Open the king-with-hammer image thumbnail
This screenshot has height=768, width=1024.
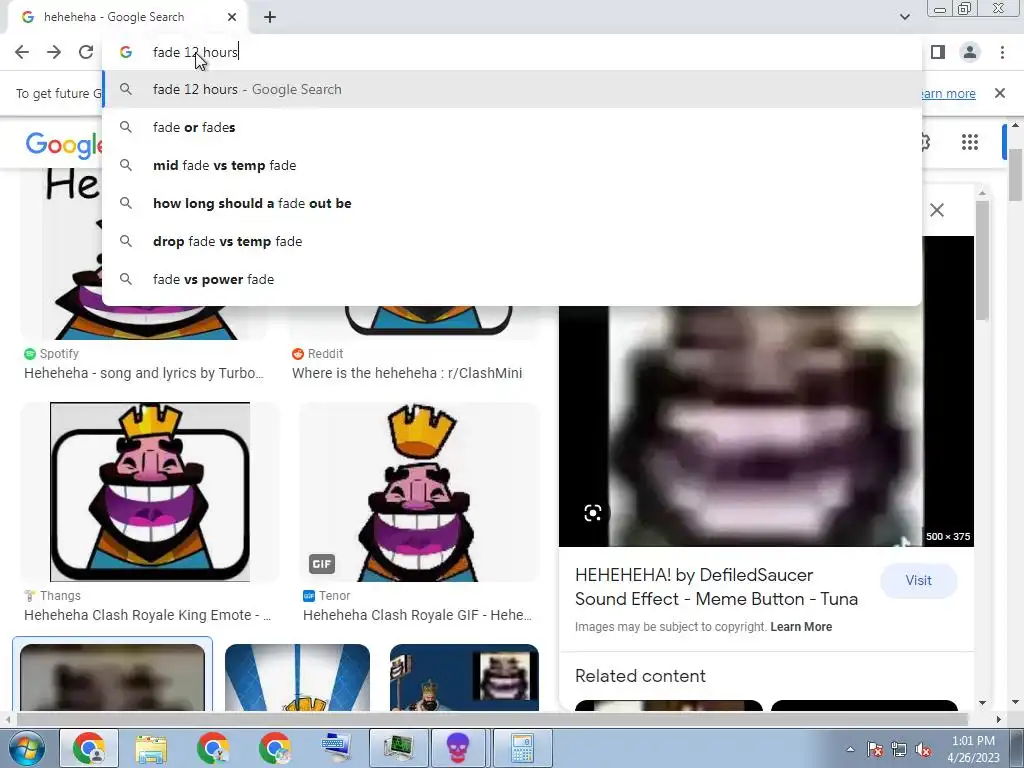pyautogui.click(x=464, y=677)
